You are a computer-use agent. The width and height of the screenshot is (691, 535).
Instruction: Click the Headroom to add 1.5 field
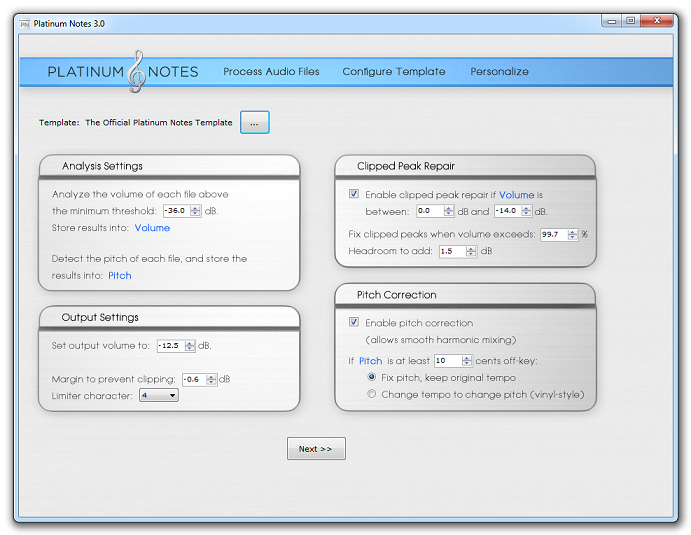[449, 251]
